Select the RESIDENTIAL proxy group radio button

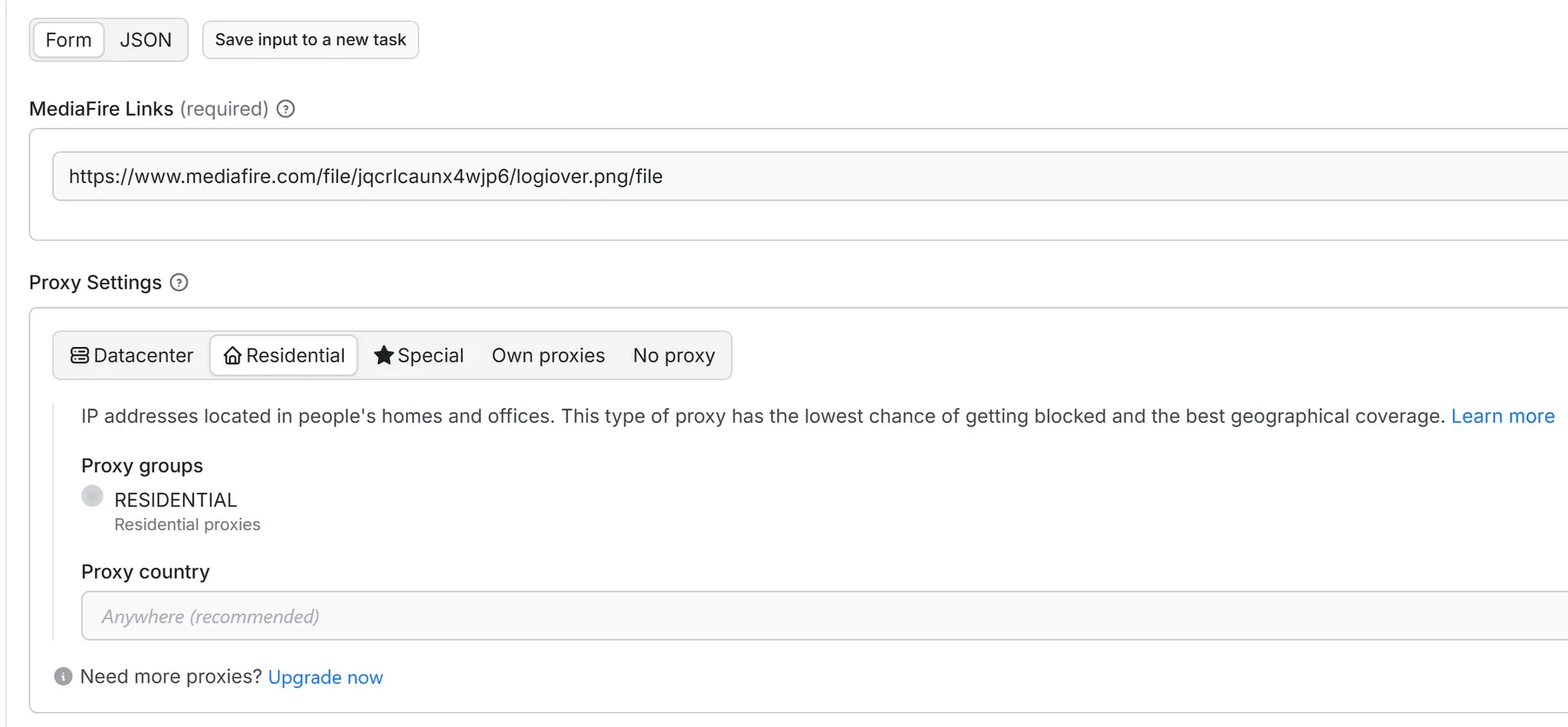(91, 496)
